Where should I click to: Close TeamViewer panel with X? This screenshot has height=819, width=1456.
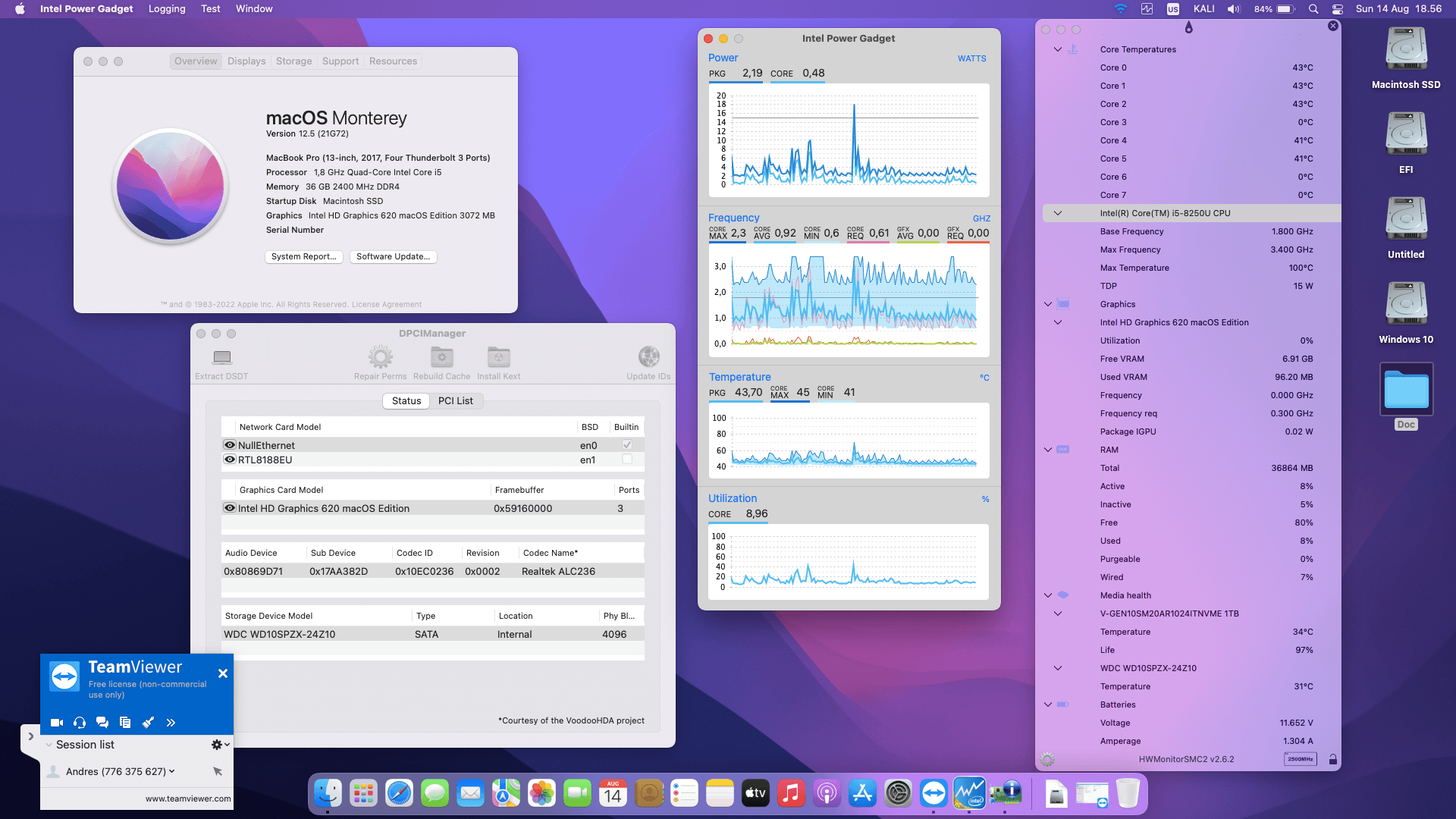point(223,673)
